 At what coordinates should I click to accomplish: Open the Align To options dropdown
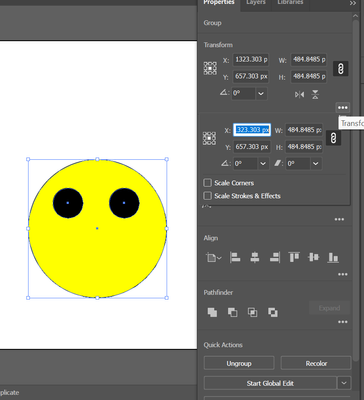click(213, 257)
